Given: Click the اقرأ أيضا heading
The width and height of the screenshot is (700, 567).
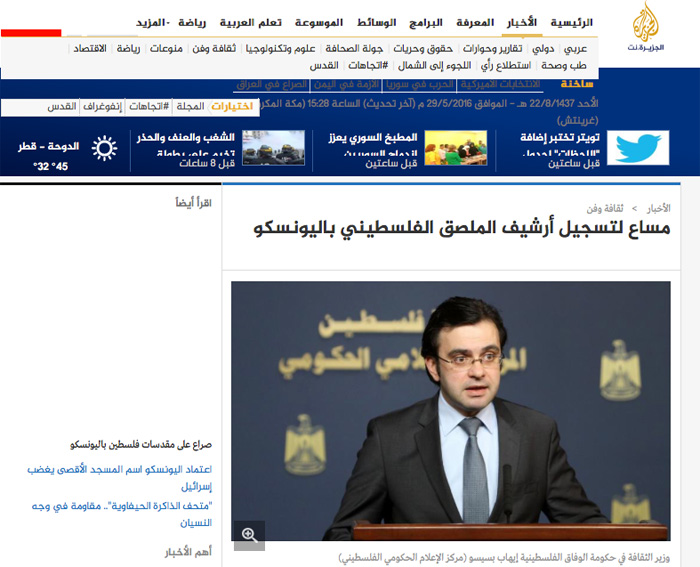Looking at the screenshot, I should coord(193,203).
